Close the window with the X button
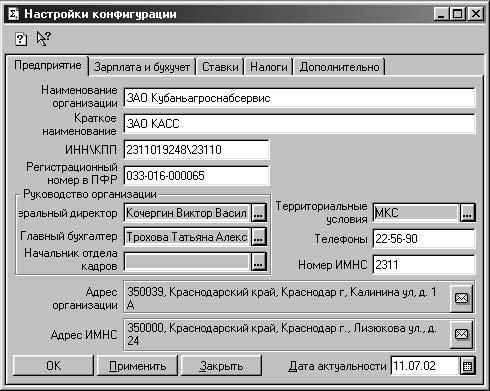Image resolution: width=490 pixels, height=391 pixels. [x=476, y=14]
